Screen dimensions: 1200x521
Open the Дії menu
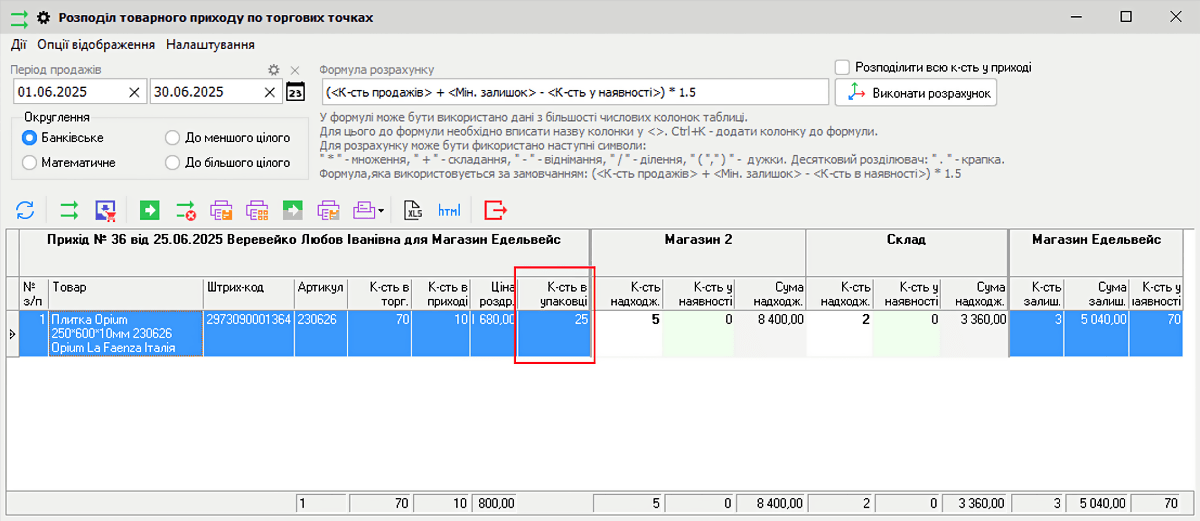pos(19,44)
